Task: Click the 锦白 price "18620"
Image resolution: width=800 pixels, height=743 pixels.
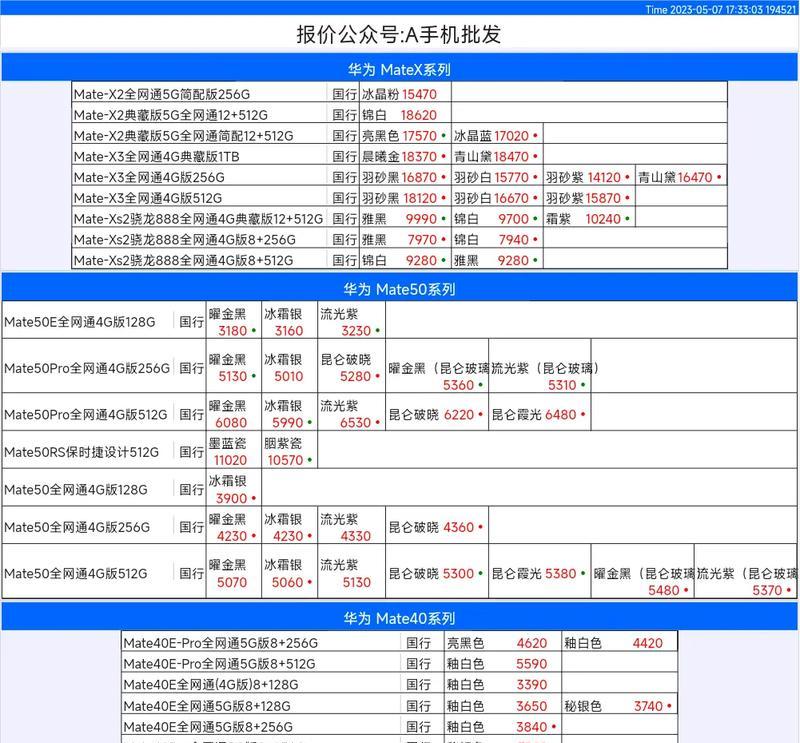Action: click(419, 115)
